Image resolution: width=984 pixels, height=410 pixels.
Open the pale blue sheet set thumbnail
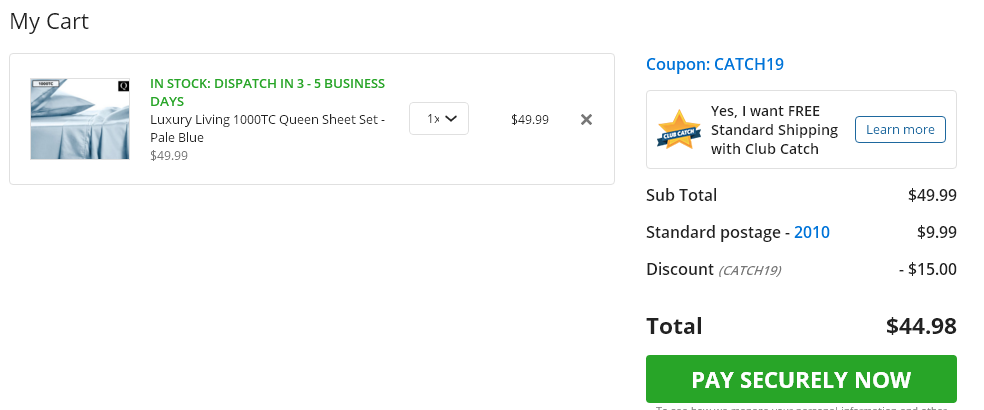(80, 119)
